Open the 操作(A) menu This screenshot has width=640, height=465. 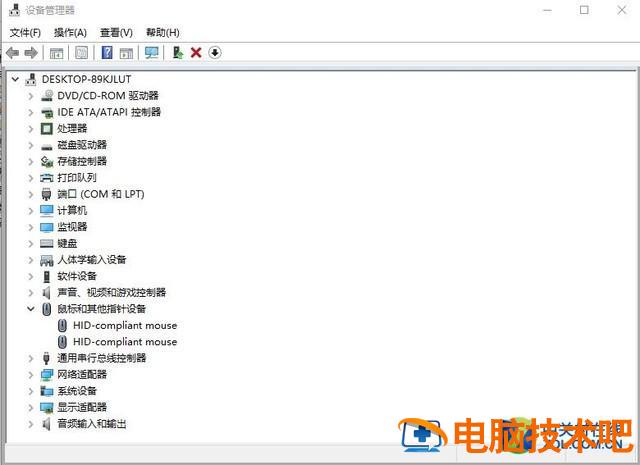coord(70,33)
